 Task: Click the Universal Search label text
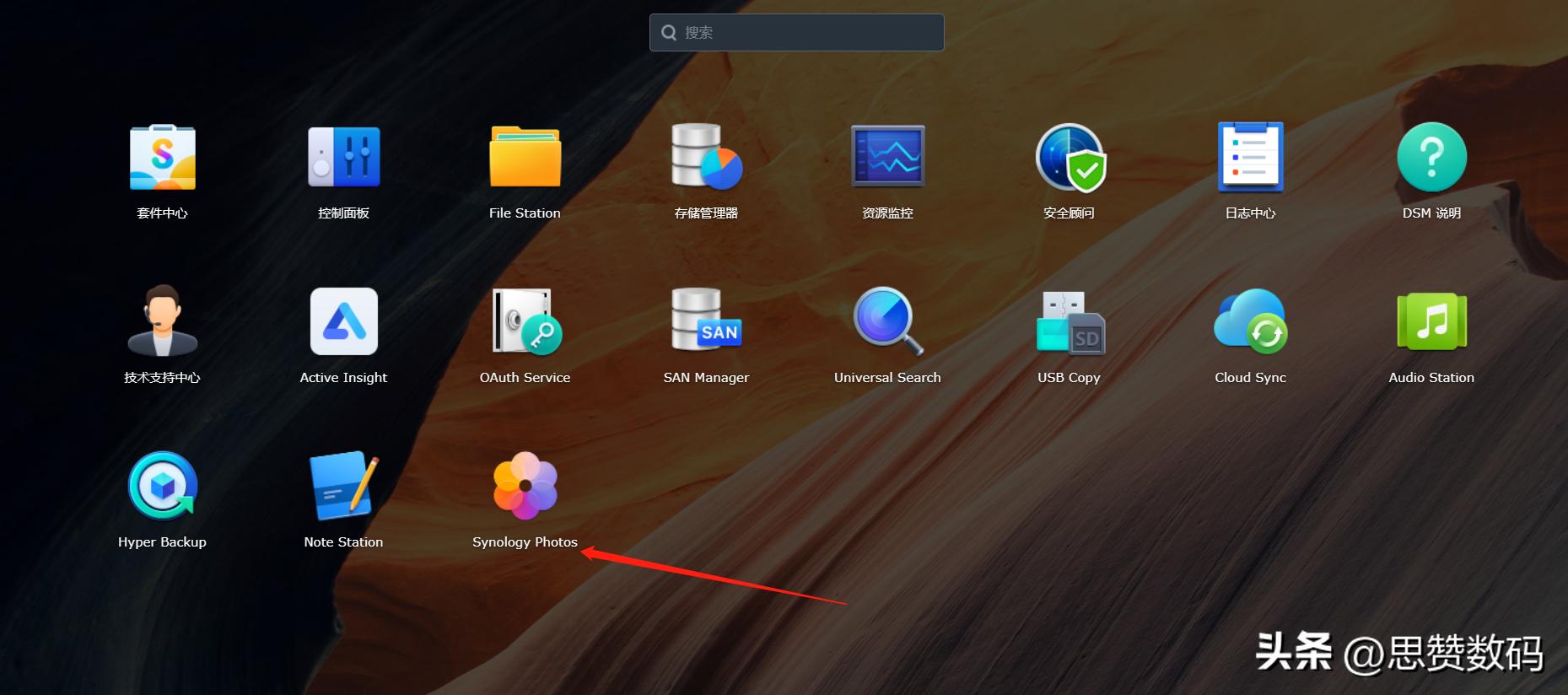tap(887, 378)
